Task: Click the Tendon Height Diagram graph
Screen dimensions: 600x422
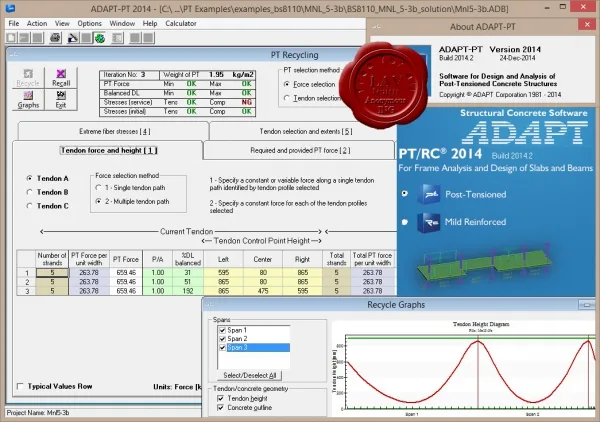Action: coord(464,368)
